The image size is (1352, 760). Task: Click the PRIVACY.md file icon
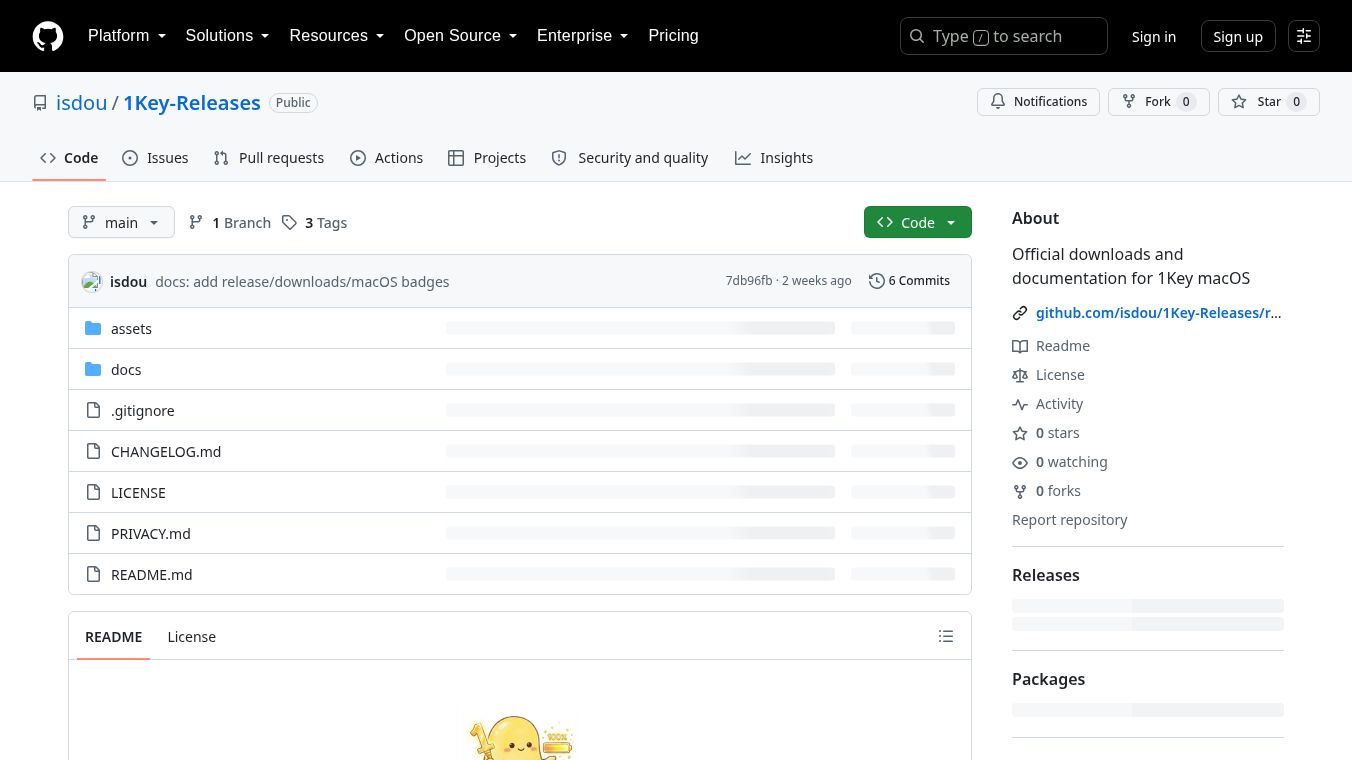93,533
